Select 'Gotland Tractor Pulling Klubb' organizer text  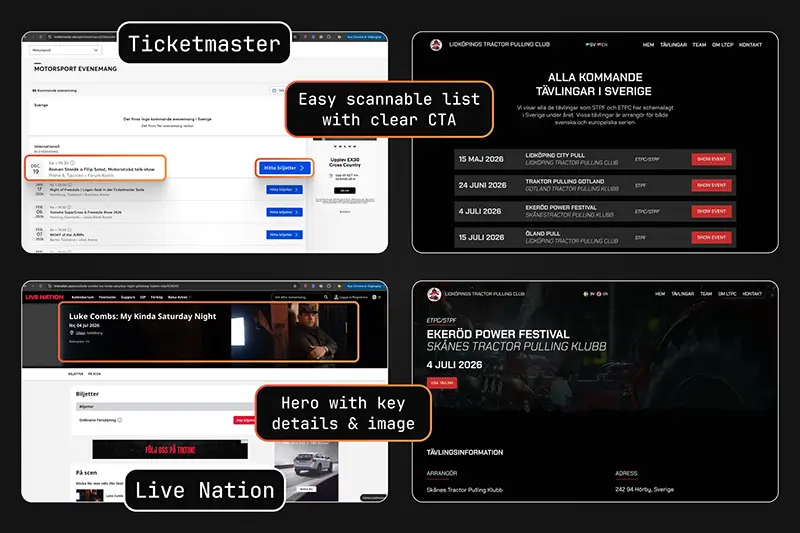[x=572, y=189]
